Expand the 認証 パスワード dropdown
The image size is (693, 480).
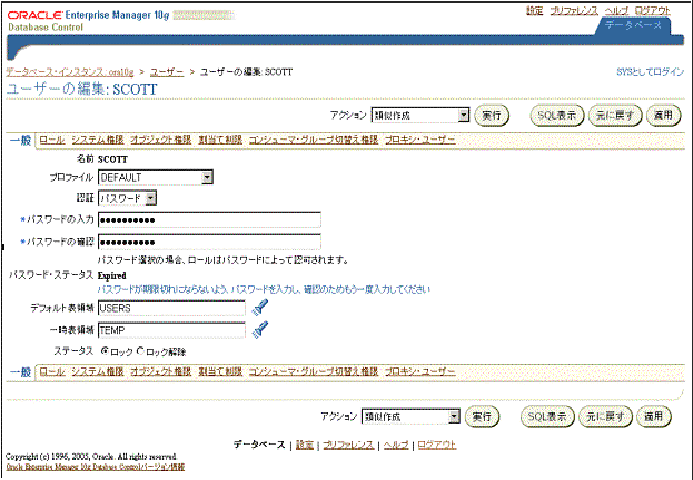(127, 198)
